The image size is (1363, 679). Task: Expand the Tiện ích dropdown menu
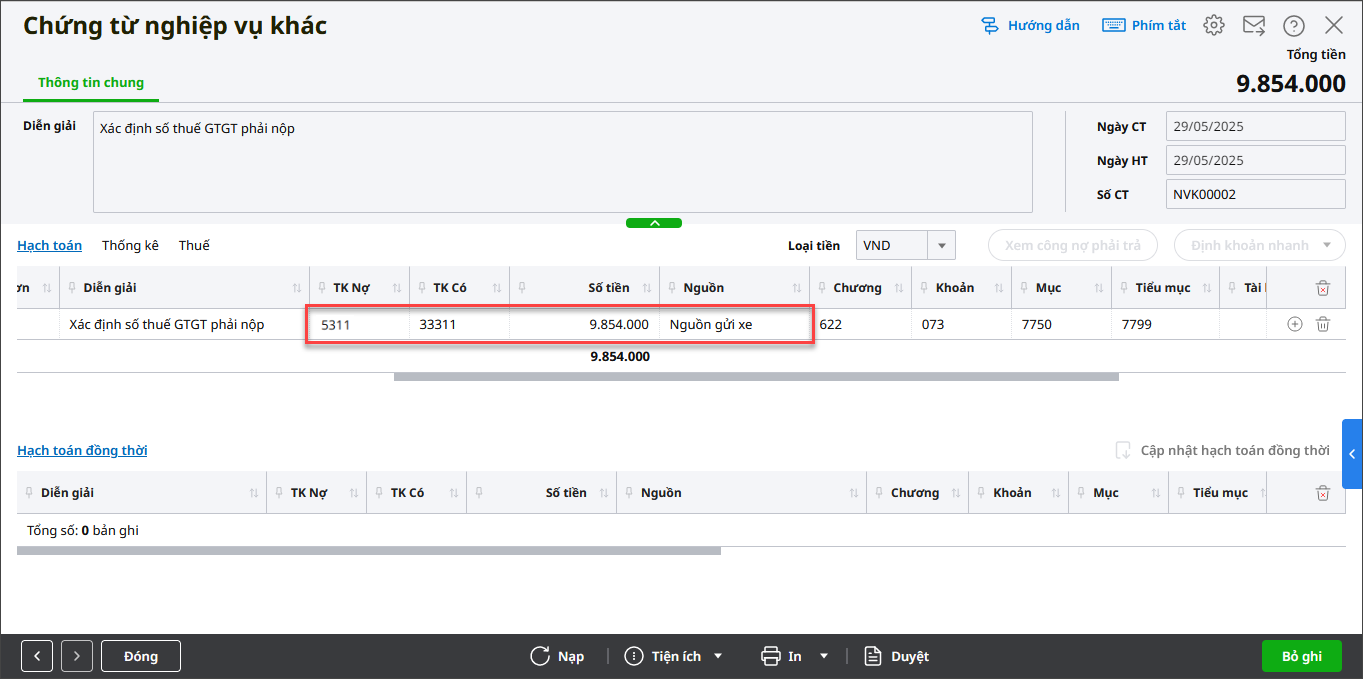coord(717,656)
